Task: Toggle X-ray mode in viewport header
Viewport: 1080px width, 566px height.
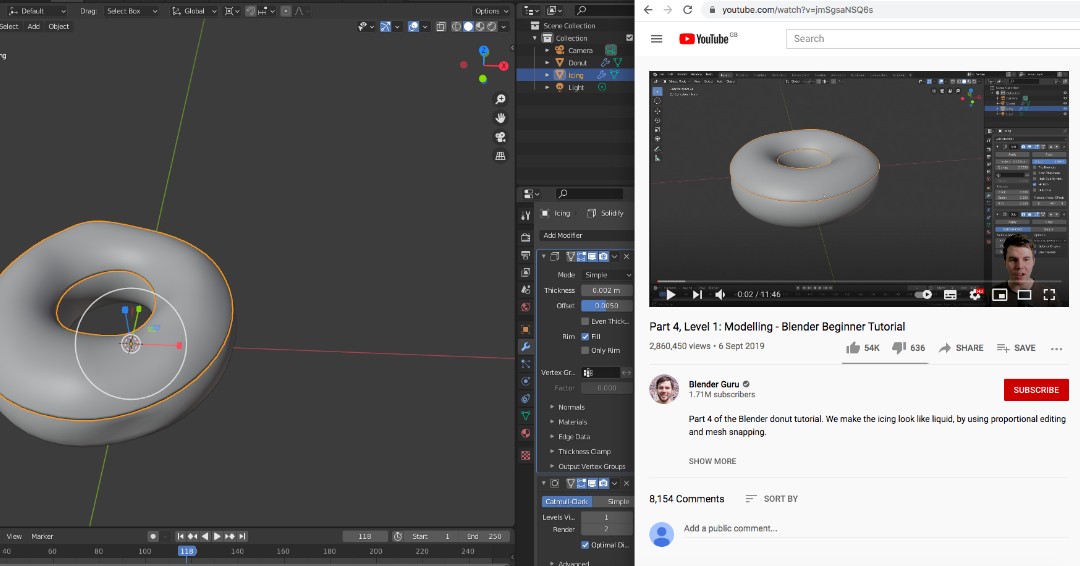Action: tap(441, 26)
